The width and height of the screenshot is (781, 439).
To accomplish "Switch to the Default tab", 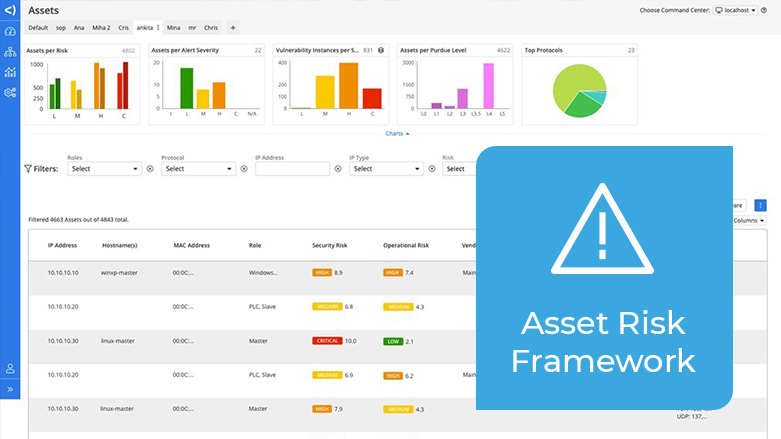I will point(38,28).
